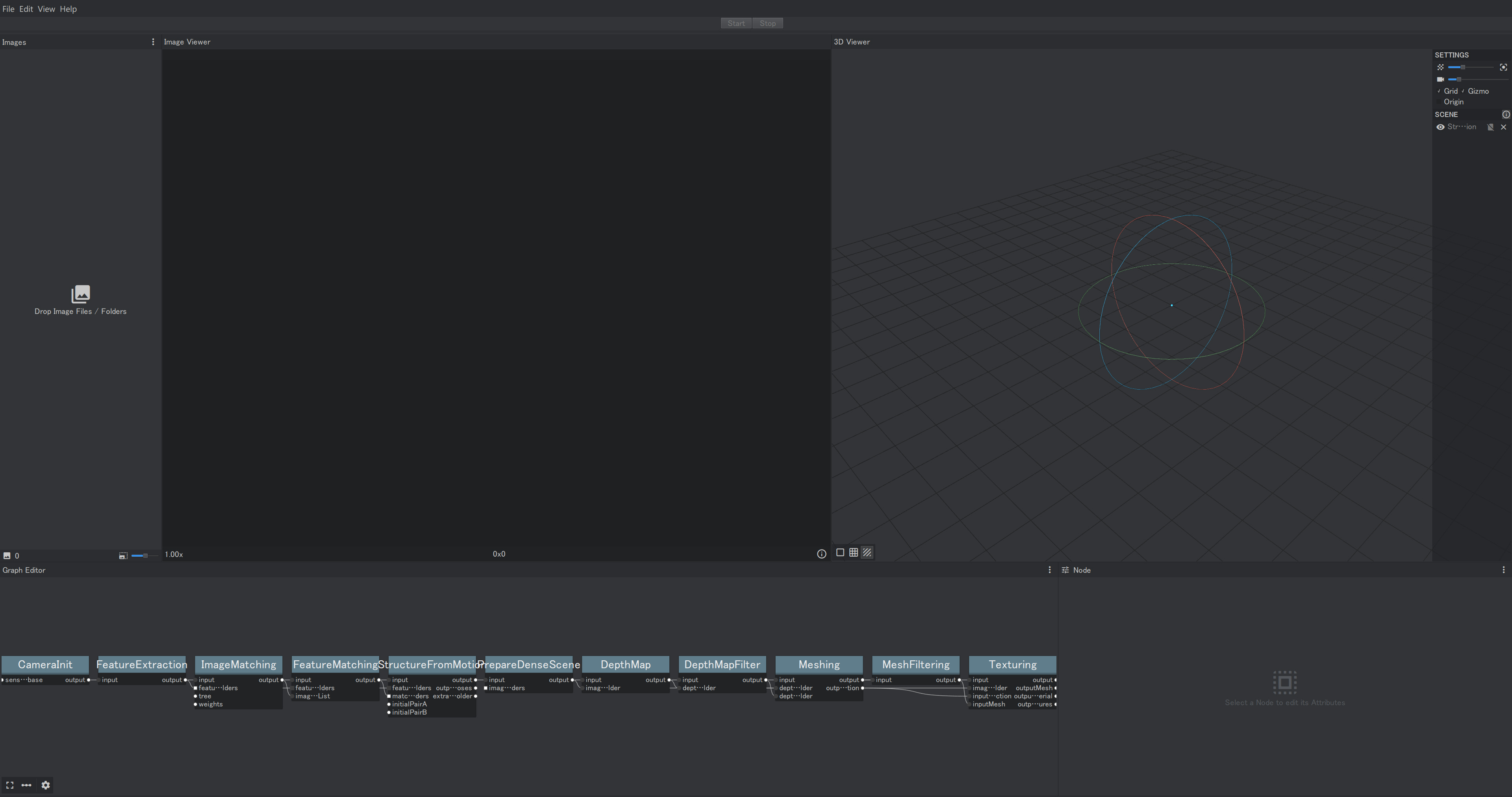
Task: Click initialPairB on StructureFromMotion
Action: click(409, 713)
